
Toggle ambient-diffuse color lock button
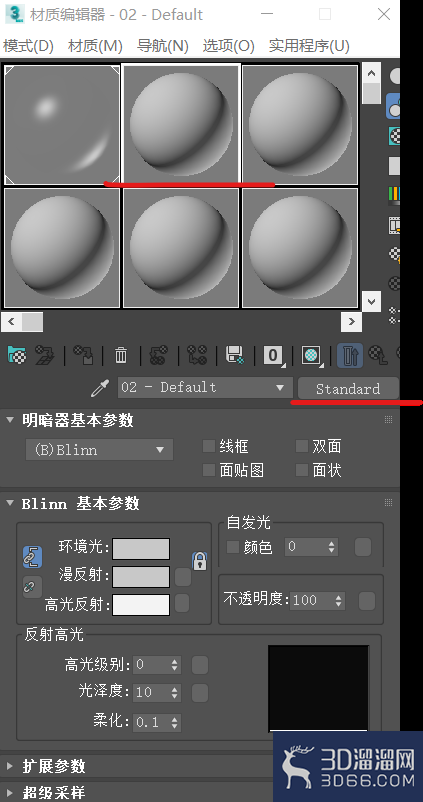pos(32,557)
